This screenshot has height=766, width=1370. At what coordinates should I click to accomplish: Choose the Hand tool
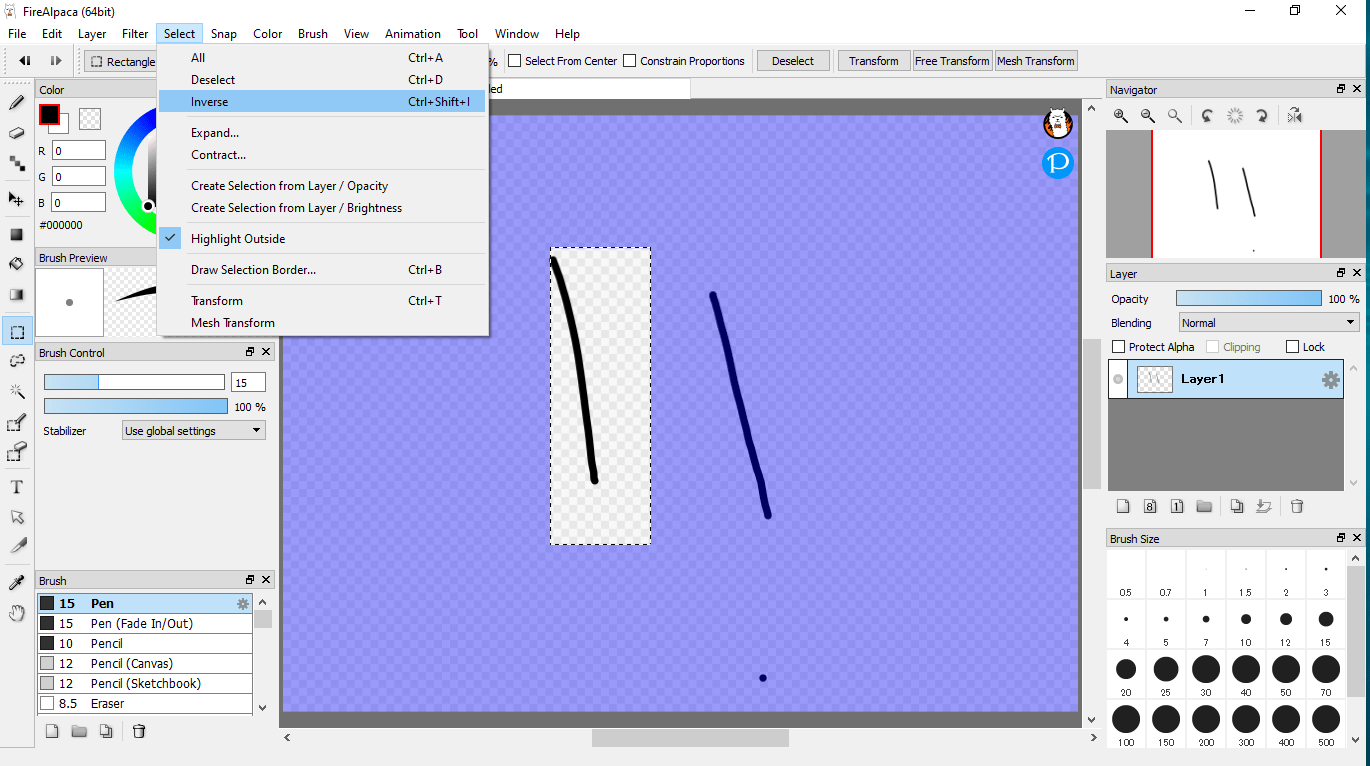pyautogui.click(x=16, y=613)
